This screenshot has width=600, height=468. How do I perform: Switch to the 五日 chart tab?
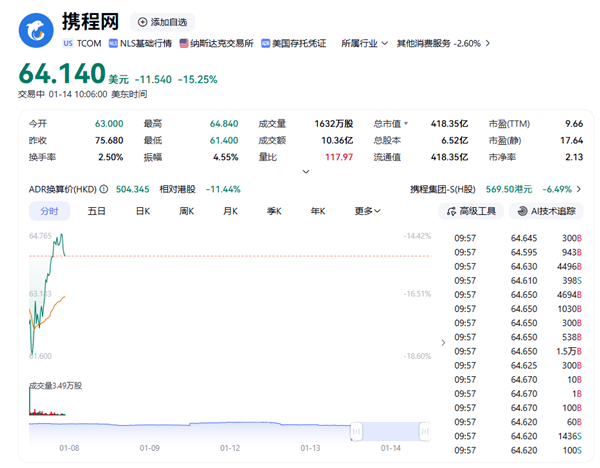tap(96, 211)
